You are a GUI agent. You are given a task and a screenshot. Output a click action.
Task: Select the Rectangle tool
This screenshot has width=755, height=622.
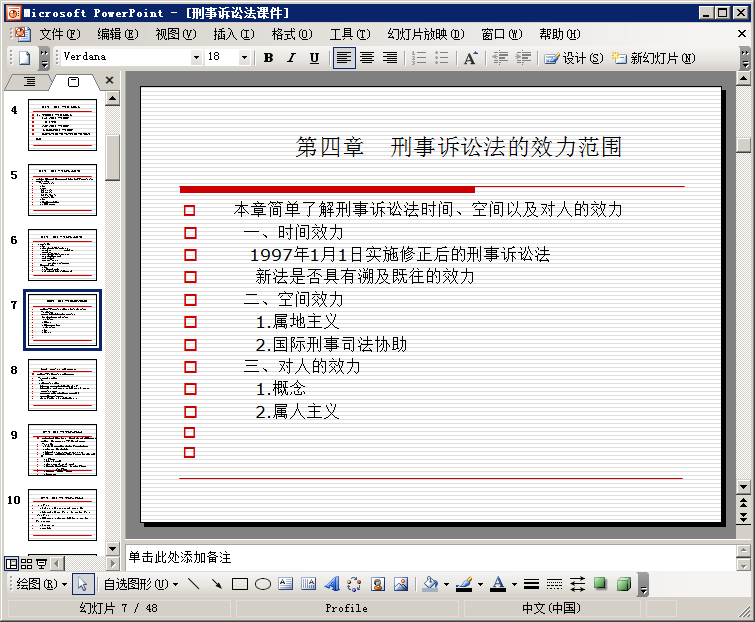point(240,584)
